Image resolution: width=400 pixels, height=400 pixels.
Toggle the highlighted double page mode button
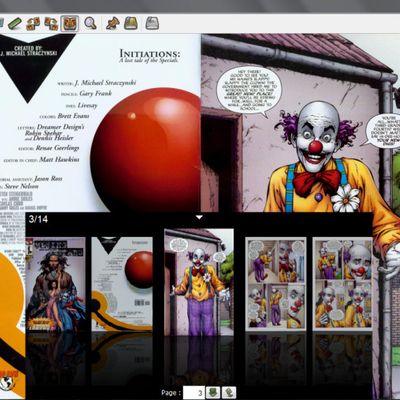pos(70,23)
